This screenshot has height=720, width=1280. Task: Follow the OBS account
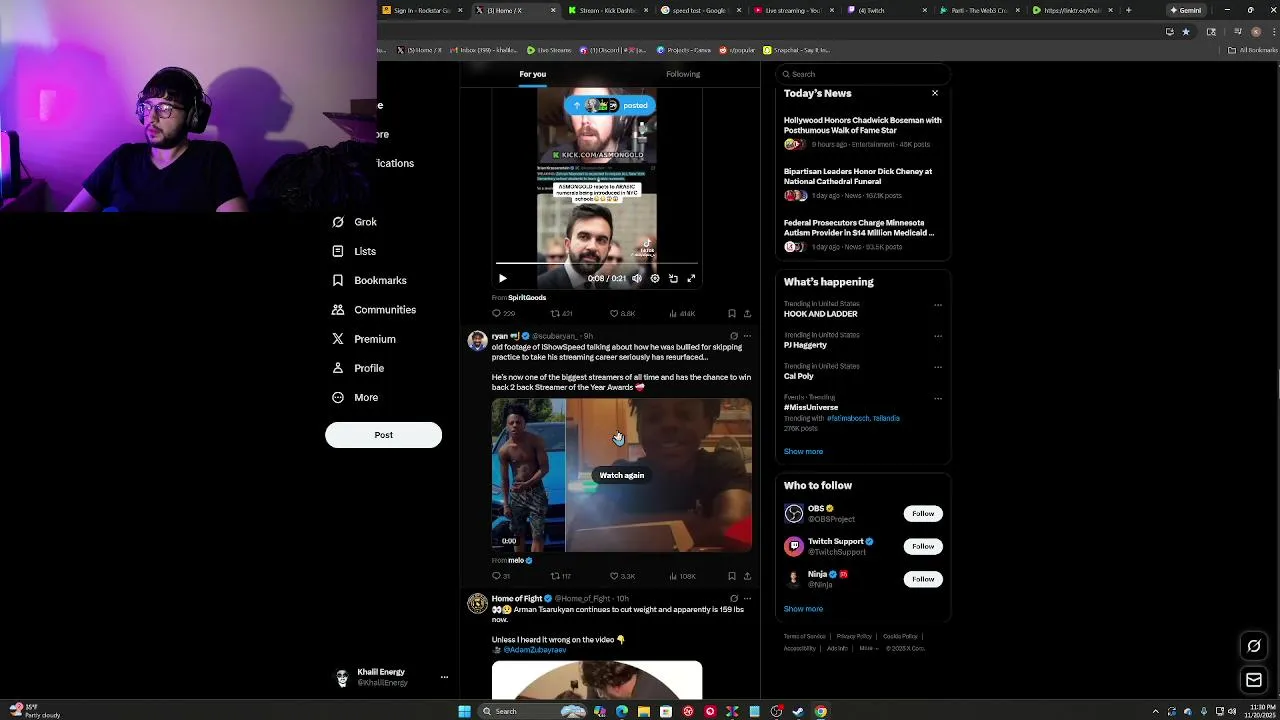tap(923, 513)
